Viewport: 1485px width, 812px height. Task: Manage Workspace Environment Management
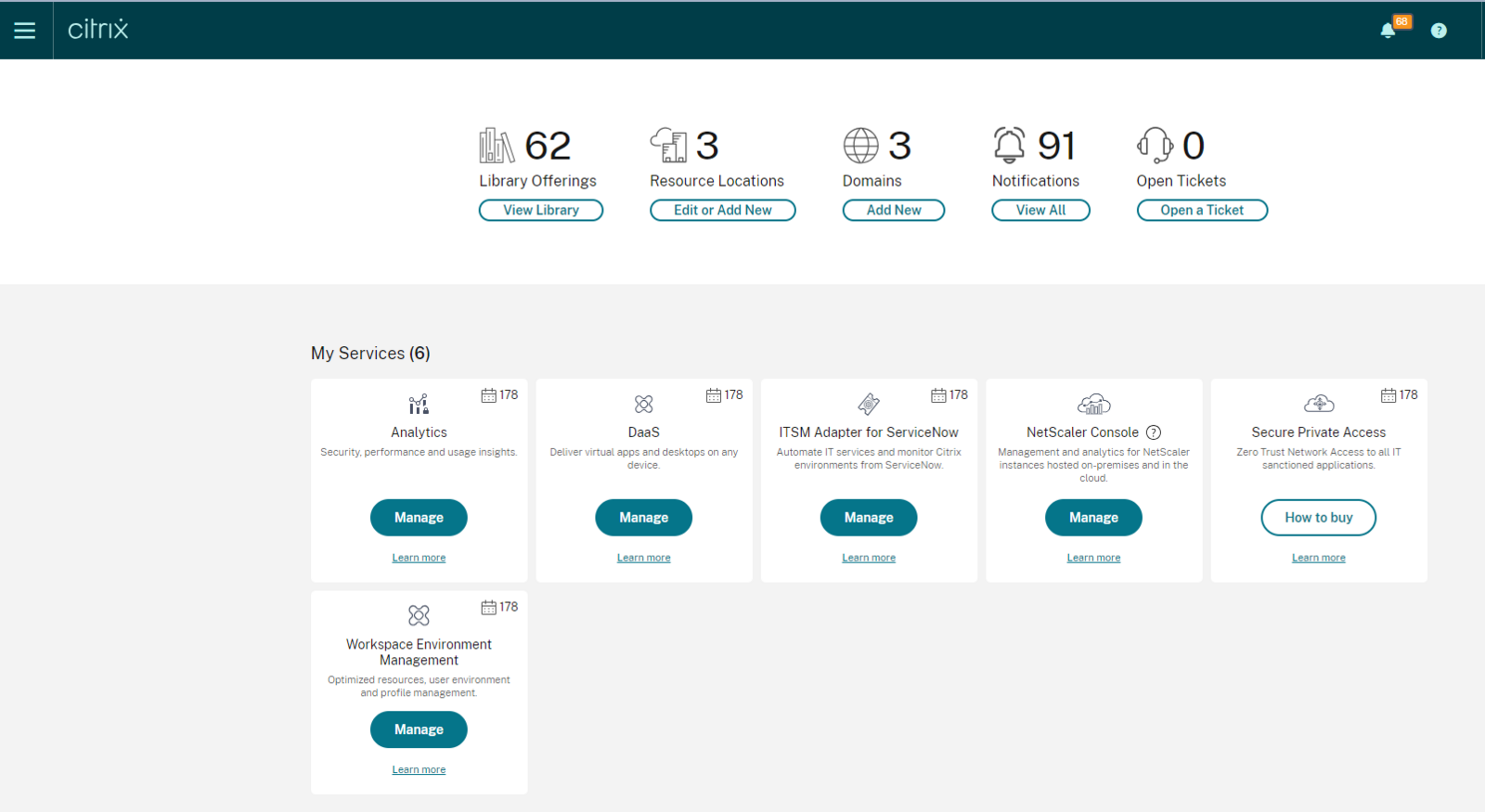tap(419, 729)
